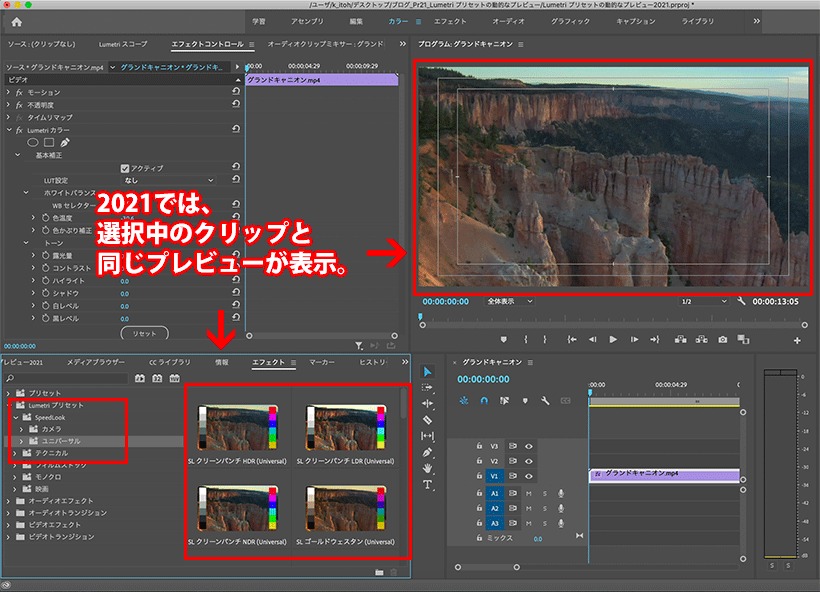
Task: Click the Program monitor playhead marker
Action: click(419, 316)
